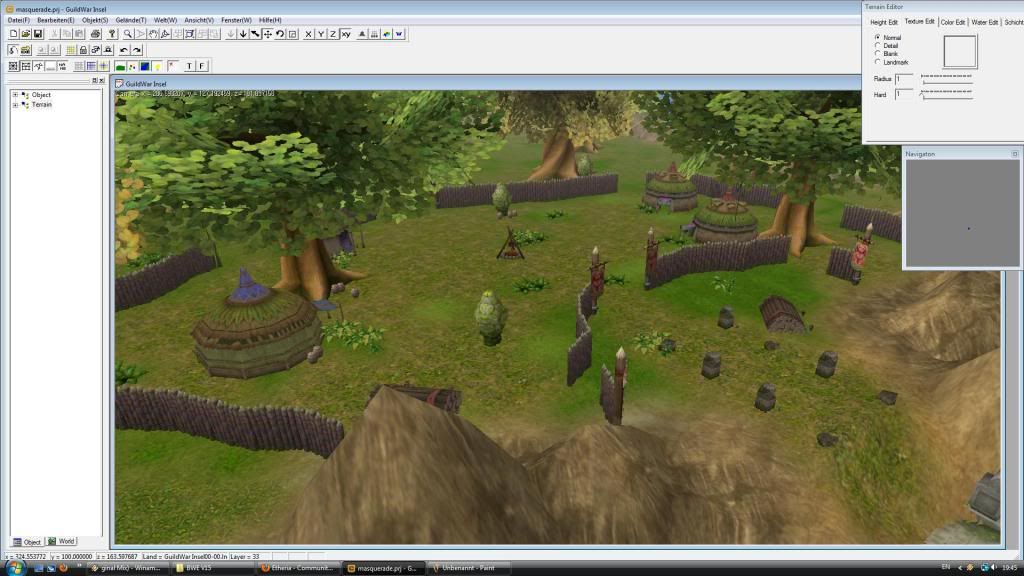This screenshot has width=1024, height=576.
Task: Toggle the XY axis button
Action: [x=346, y=34]
